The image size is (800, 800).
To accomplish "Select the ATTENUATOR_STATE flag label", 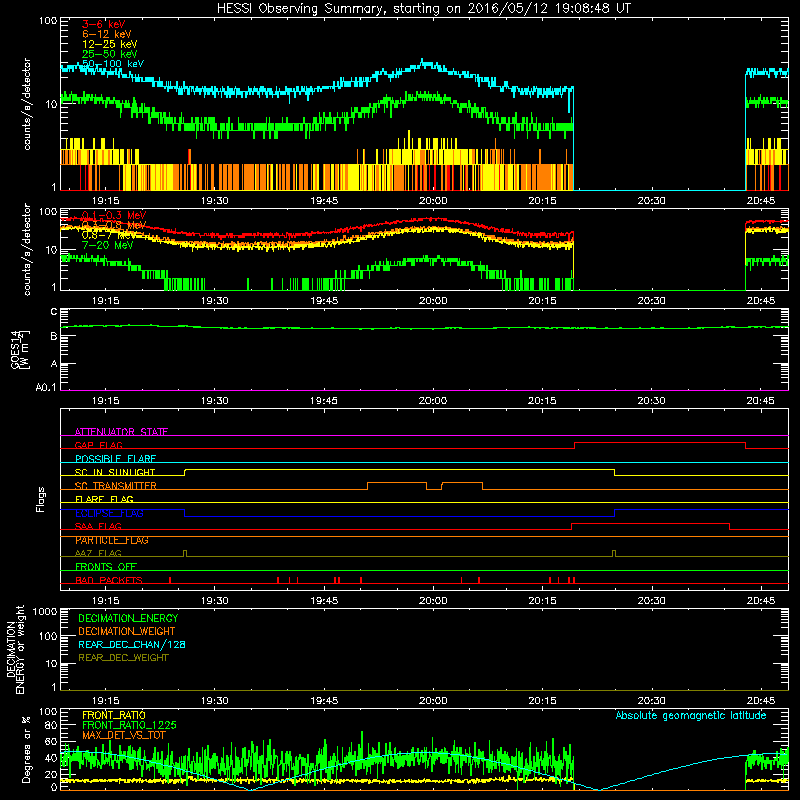I will click(121, 432).
